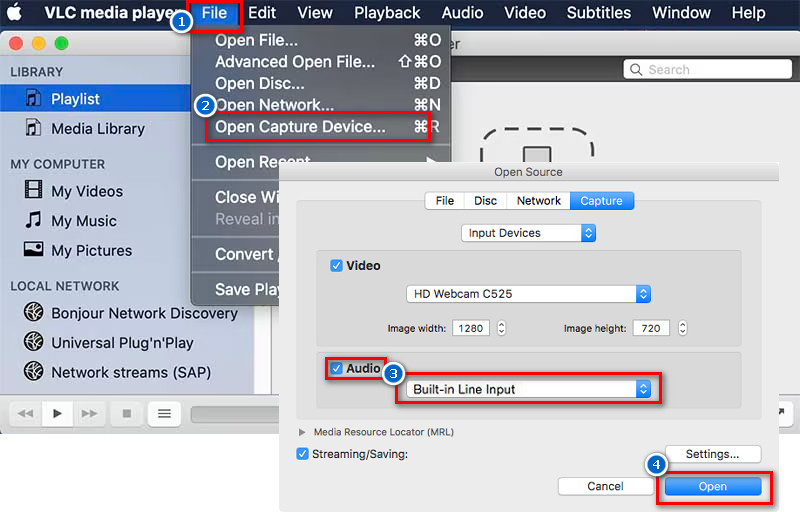This screenshot has width=800, height=512.
Task: Choose Open Disc... menu item
Action: click(x=321, y=83)
